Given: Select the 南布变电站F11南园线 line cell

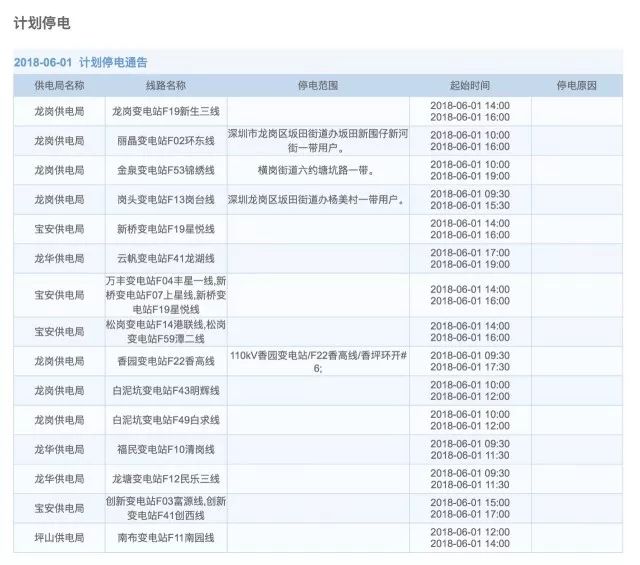Looking at the screenshot, I should pyautogui.click(x=166, y=537).
